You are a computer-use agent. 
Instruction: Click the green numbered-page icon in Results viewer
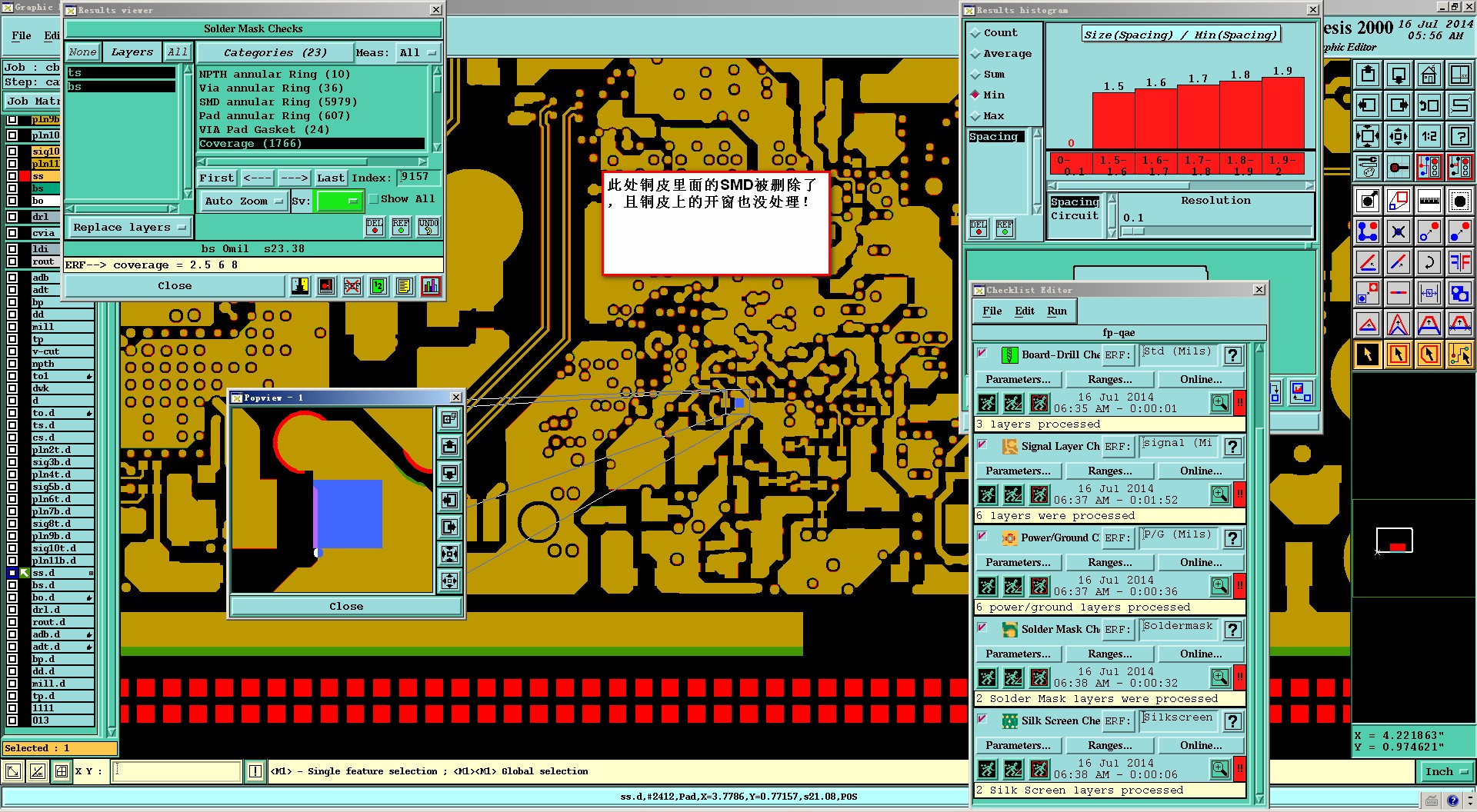coord(378,286)
